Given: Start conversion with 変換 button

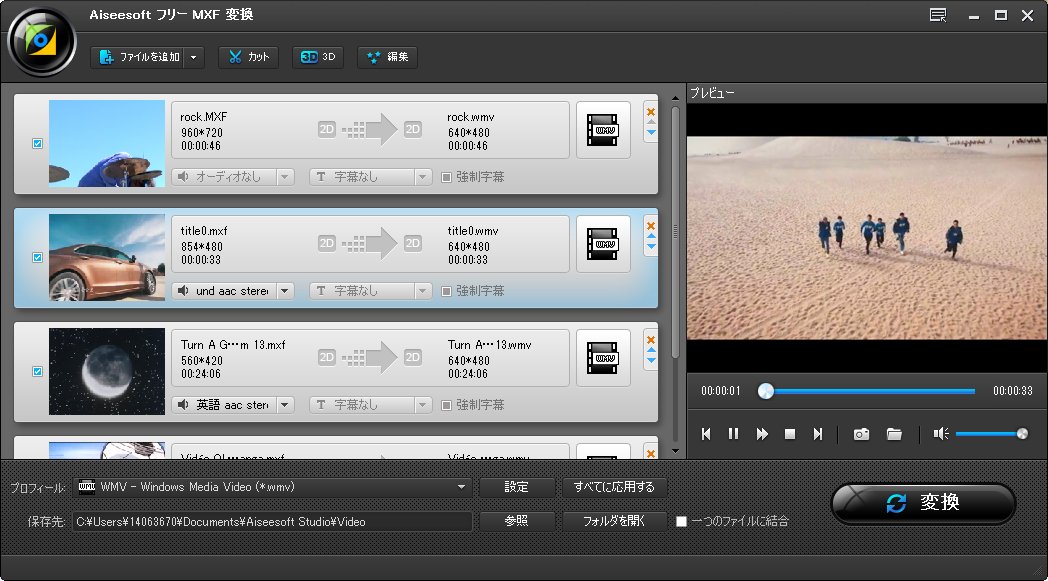Looking at the screenshot, I should [923, 503].
